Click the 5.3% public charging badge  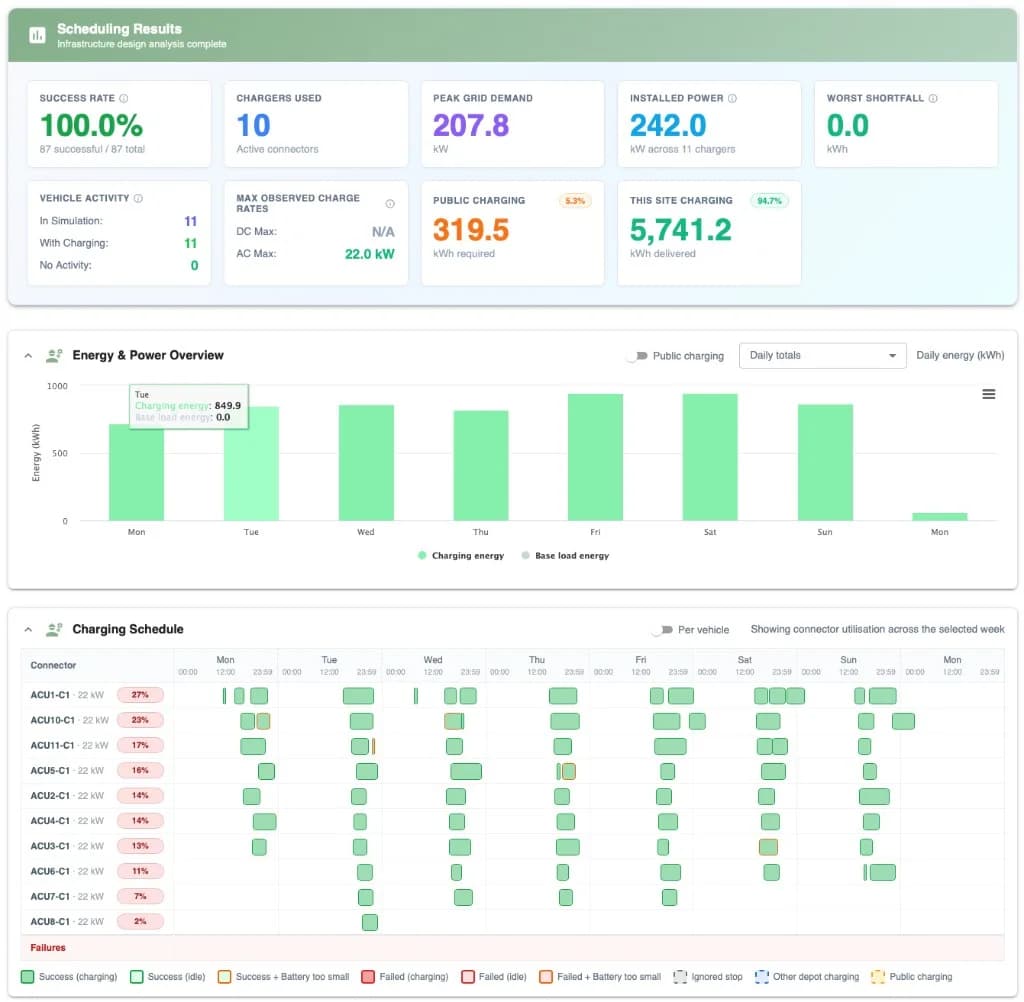point(575,201)
